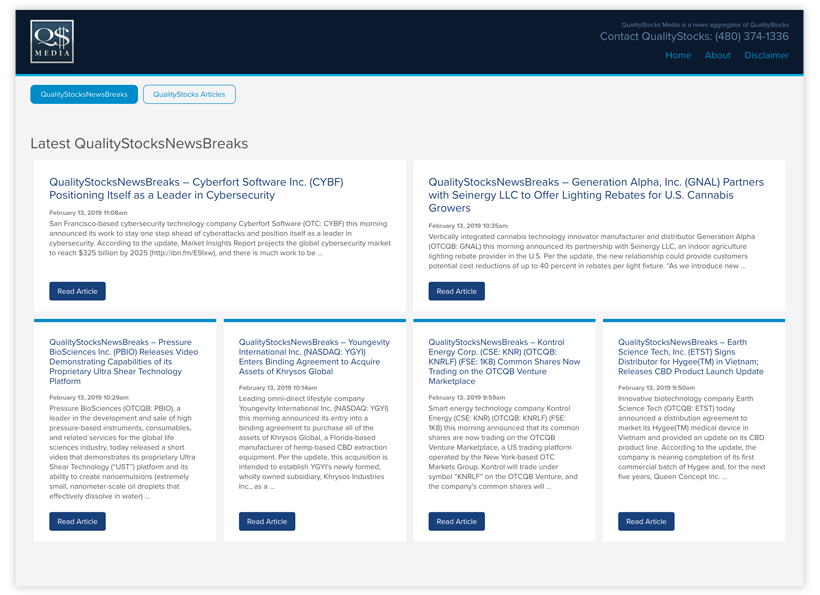Click Read Article for Youngevity International
Screen dimensions: 820x595
pyautogui.click(x=267, y=521)
